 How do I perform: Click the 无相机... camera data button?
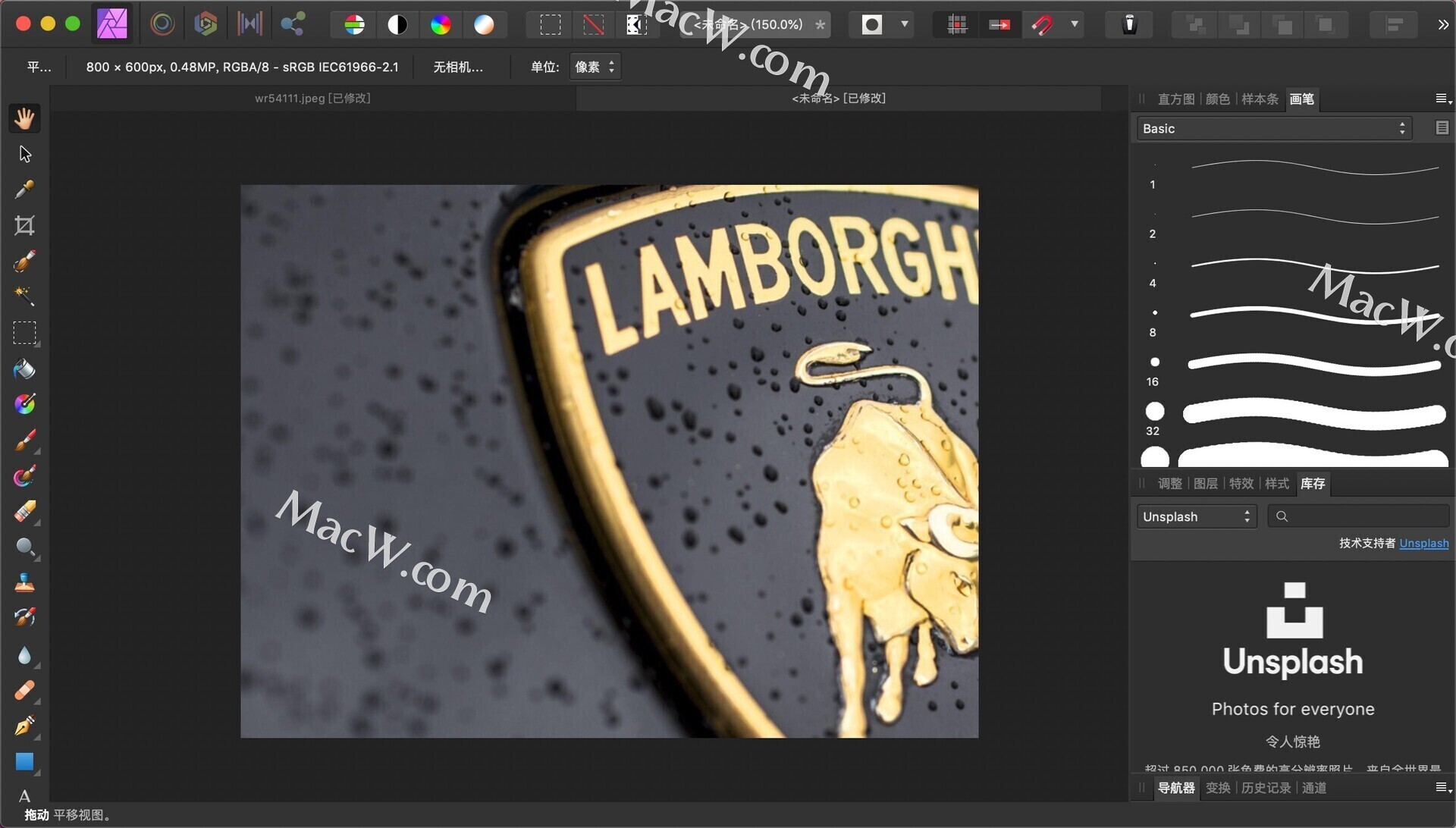[457, 67]
